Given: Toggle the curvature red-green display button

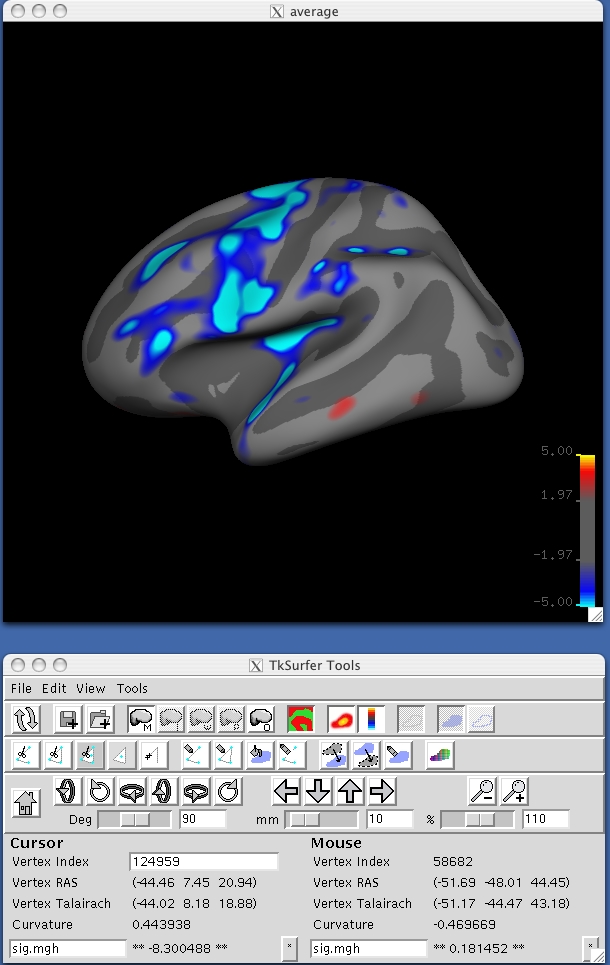Looking at the screenshot, I should 300,719.
